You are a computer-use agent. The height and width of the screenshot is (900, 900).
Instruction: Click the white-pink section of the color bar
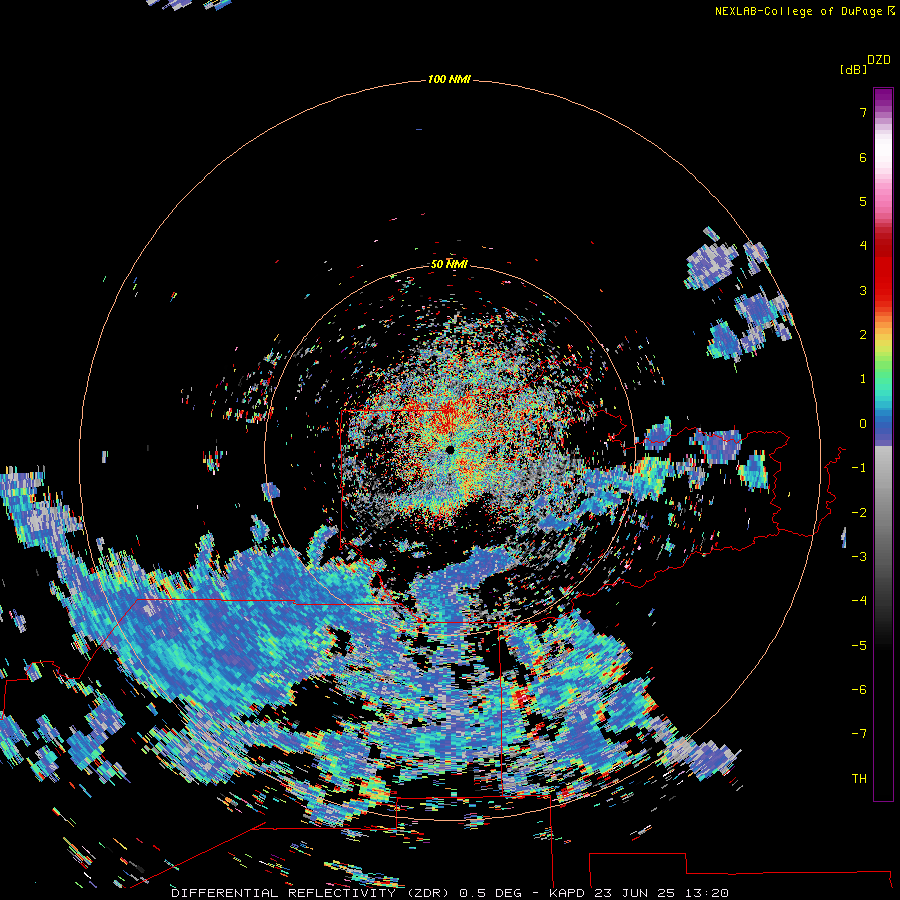(x=883, y=166)
